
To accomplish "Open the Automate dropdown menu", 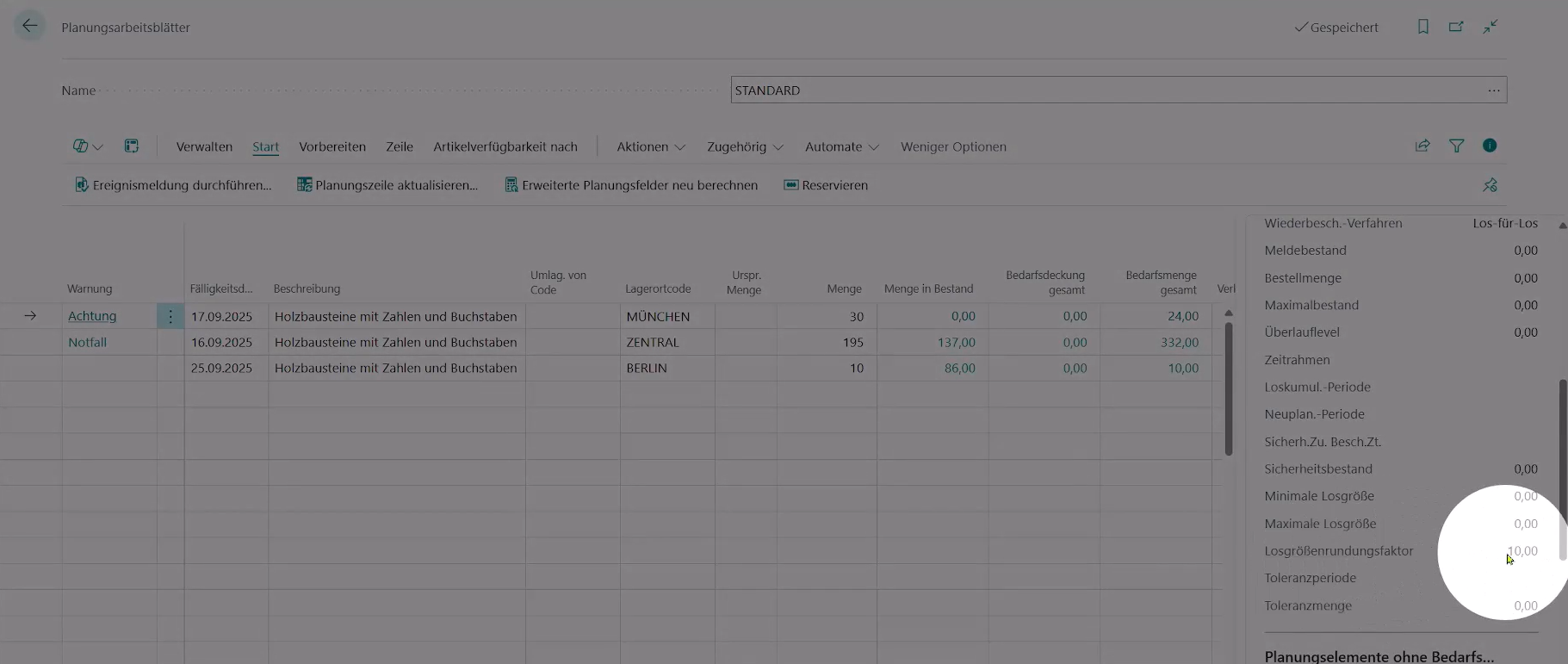I will click(841, 146).
